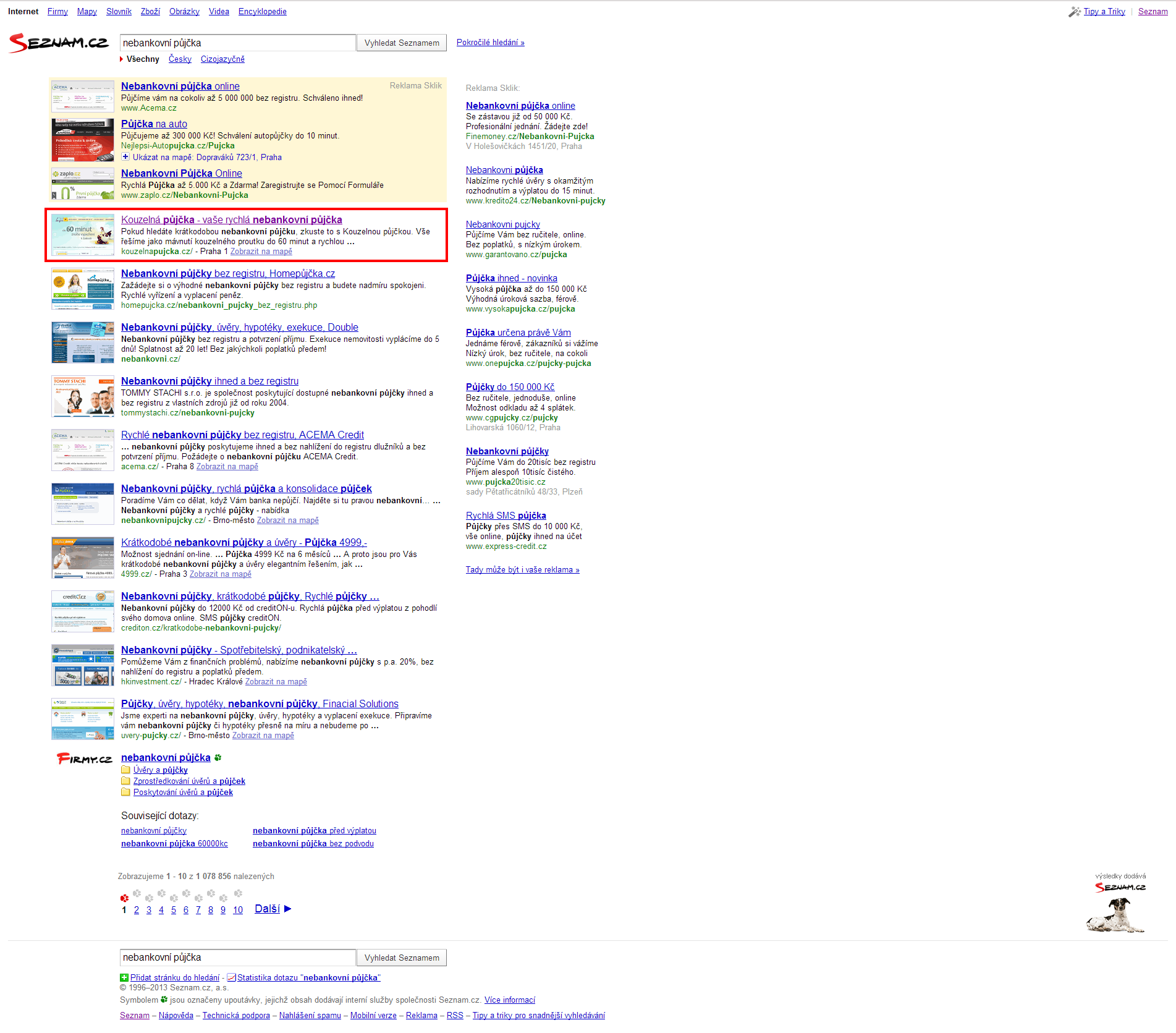
Task: Focus the top search input field
Action: tap(238, 43)
